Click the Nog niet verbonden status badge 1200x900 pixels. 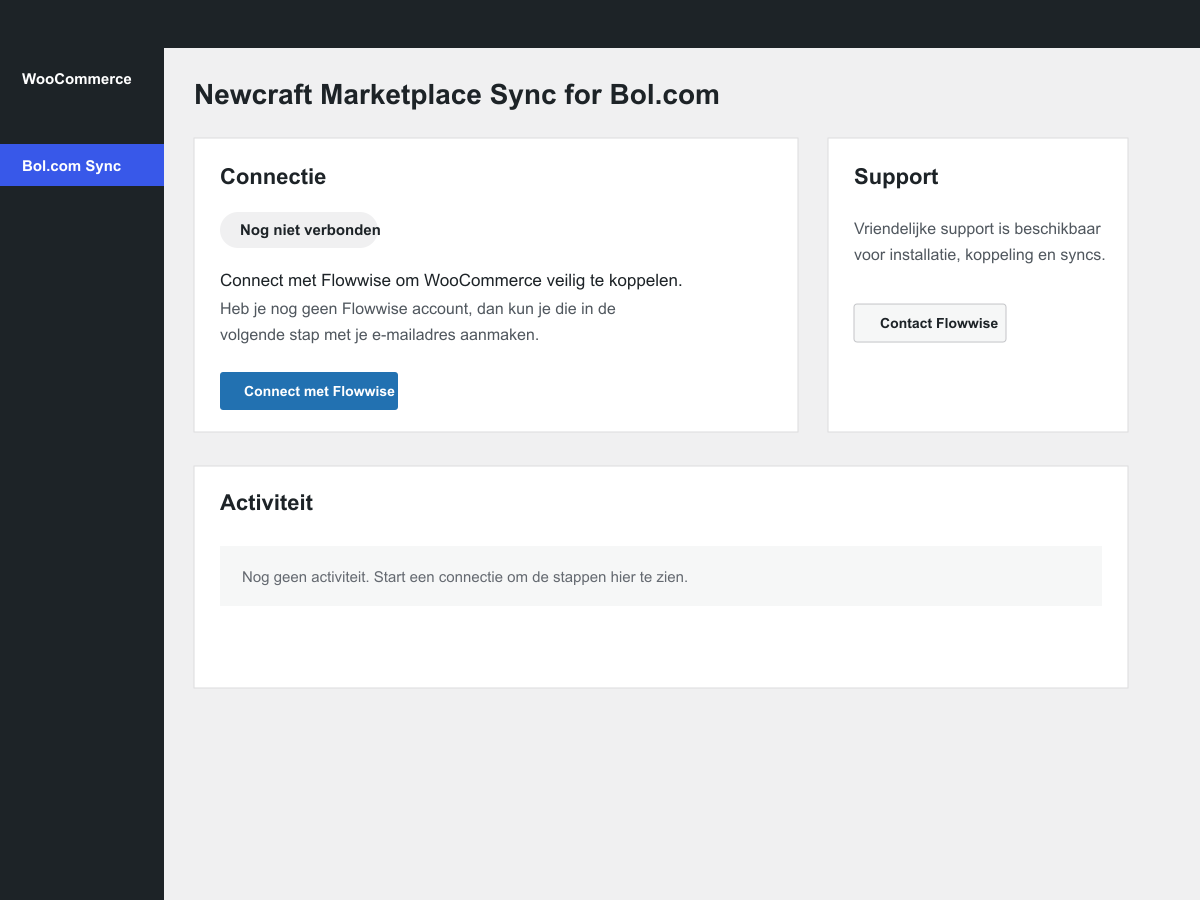pyautogui.click(x=299, y=230)
